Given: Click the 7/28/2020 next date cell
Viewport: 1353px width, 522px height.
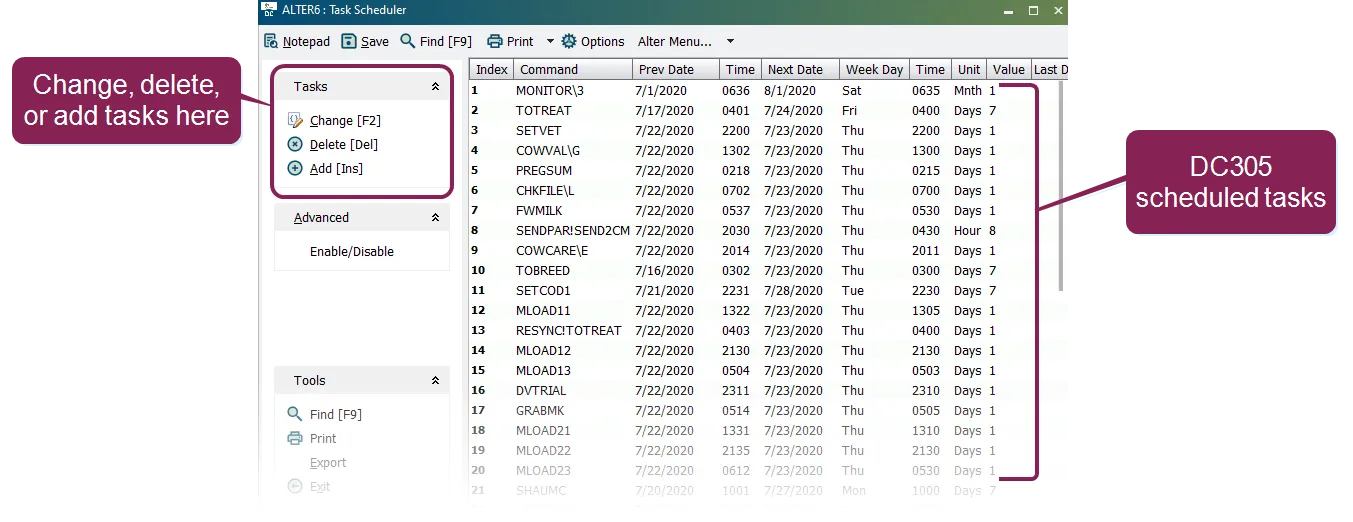Looking at the screenshot, I should [x=795, y=290].
